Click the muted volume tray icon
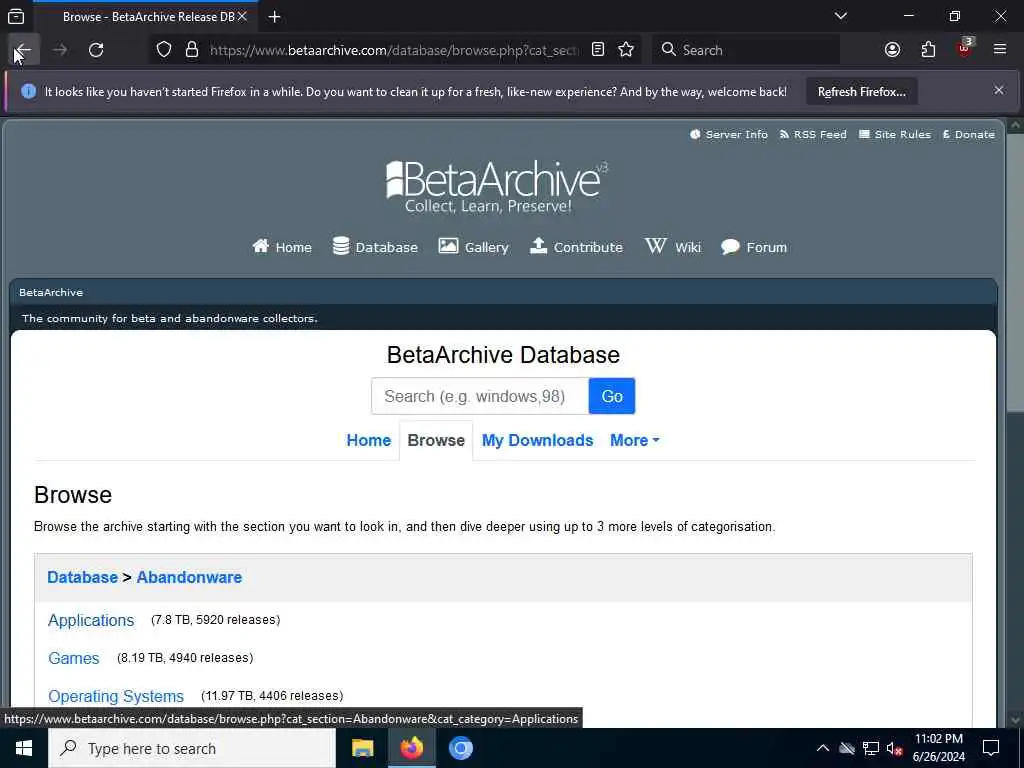This screenshot has width=1024, height=768. pos(894,748)
